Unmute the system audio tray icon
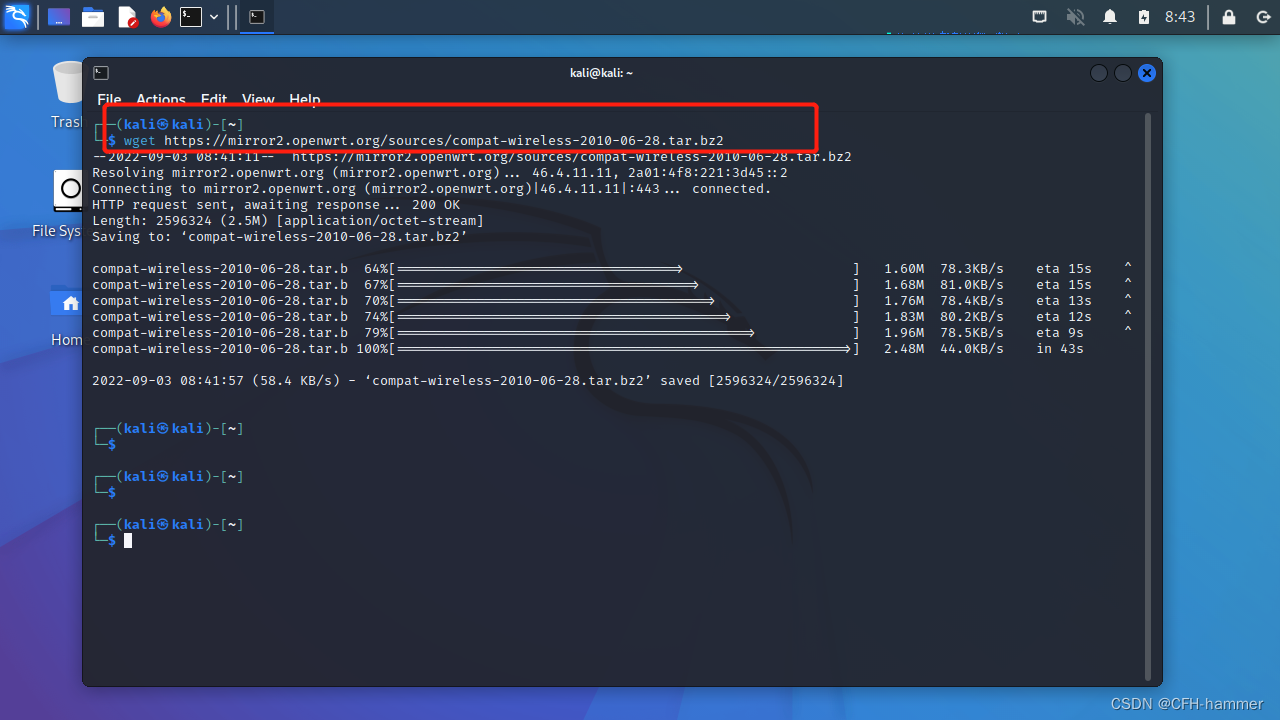1280x720 pixels. tap(1074, 16)
